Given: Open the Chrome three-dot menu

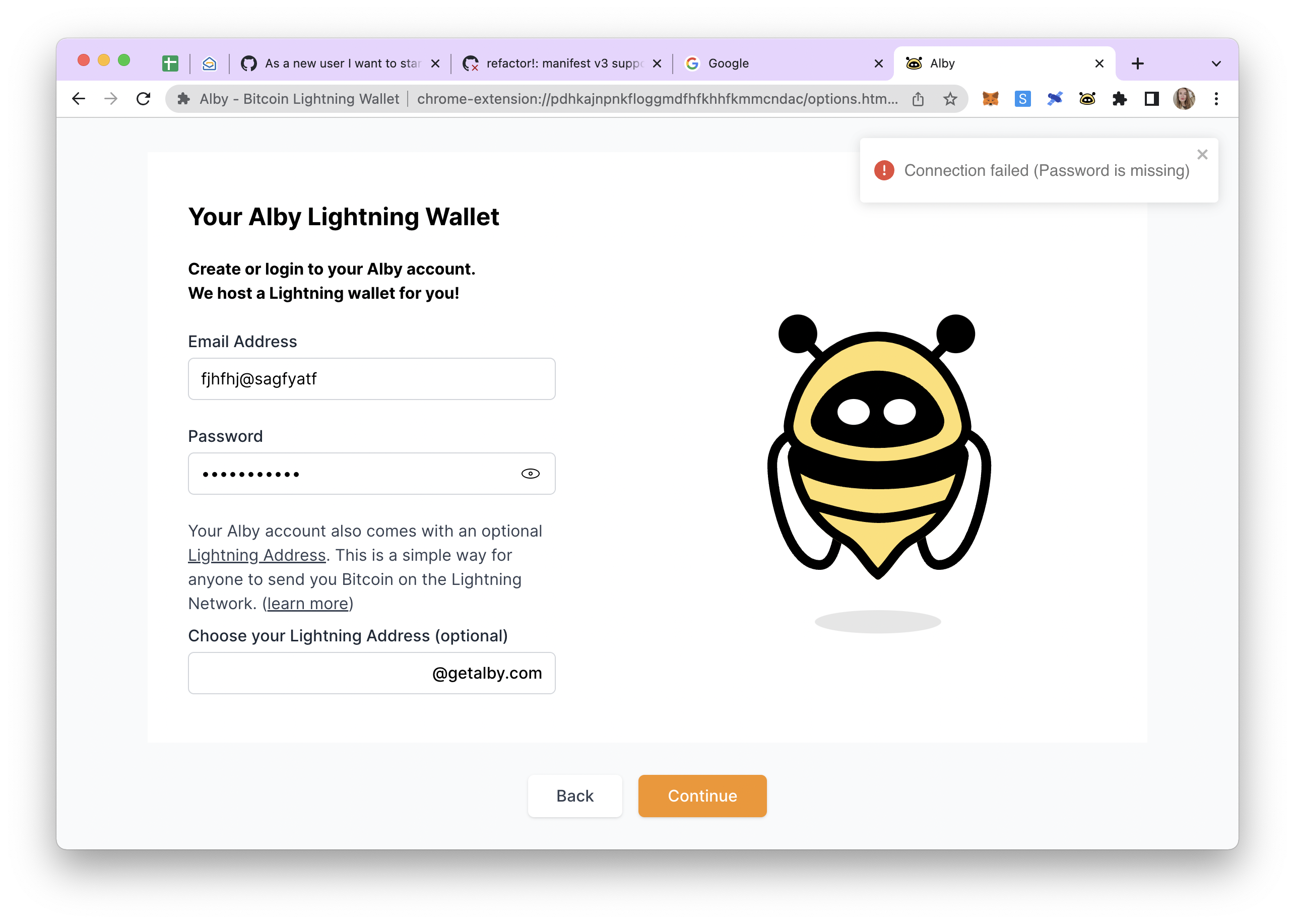Looking at the screenshot, I should click(1216, 99).
